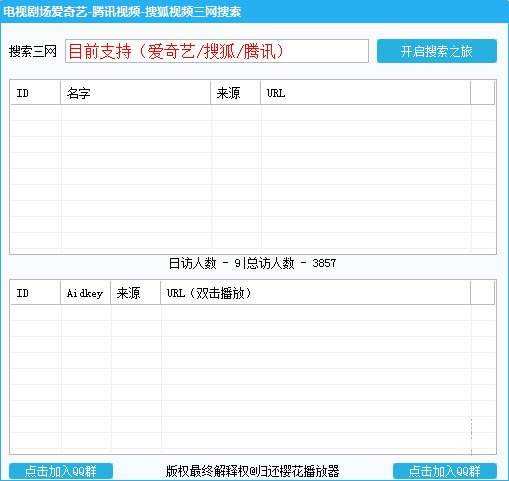Viewport: 509px width, 481px height.
Task: Click the ID header in lower table
Action: 35,293
